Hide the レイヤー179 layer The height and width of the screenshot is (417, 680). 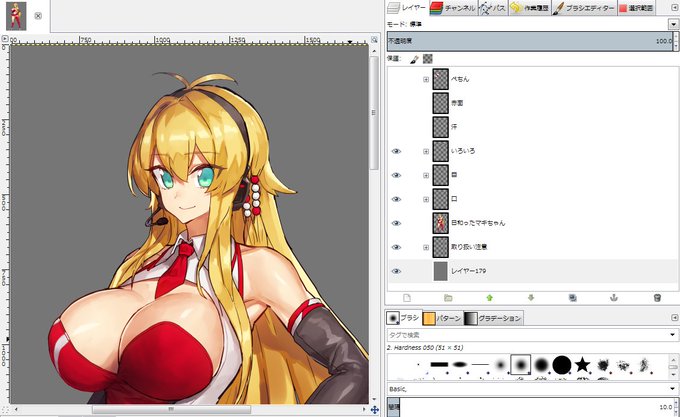(396, 271)
